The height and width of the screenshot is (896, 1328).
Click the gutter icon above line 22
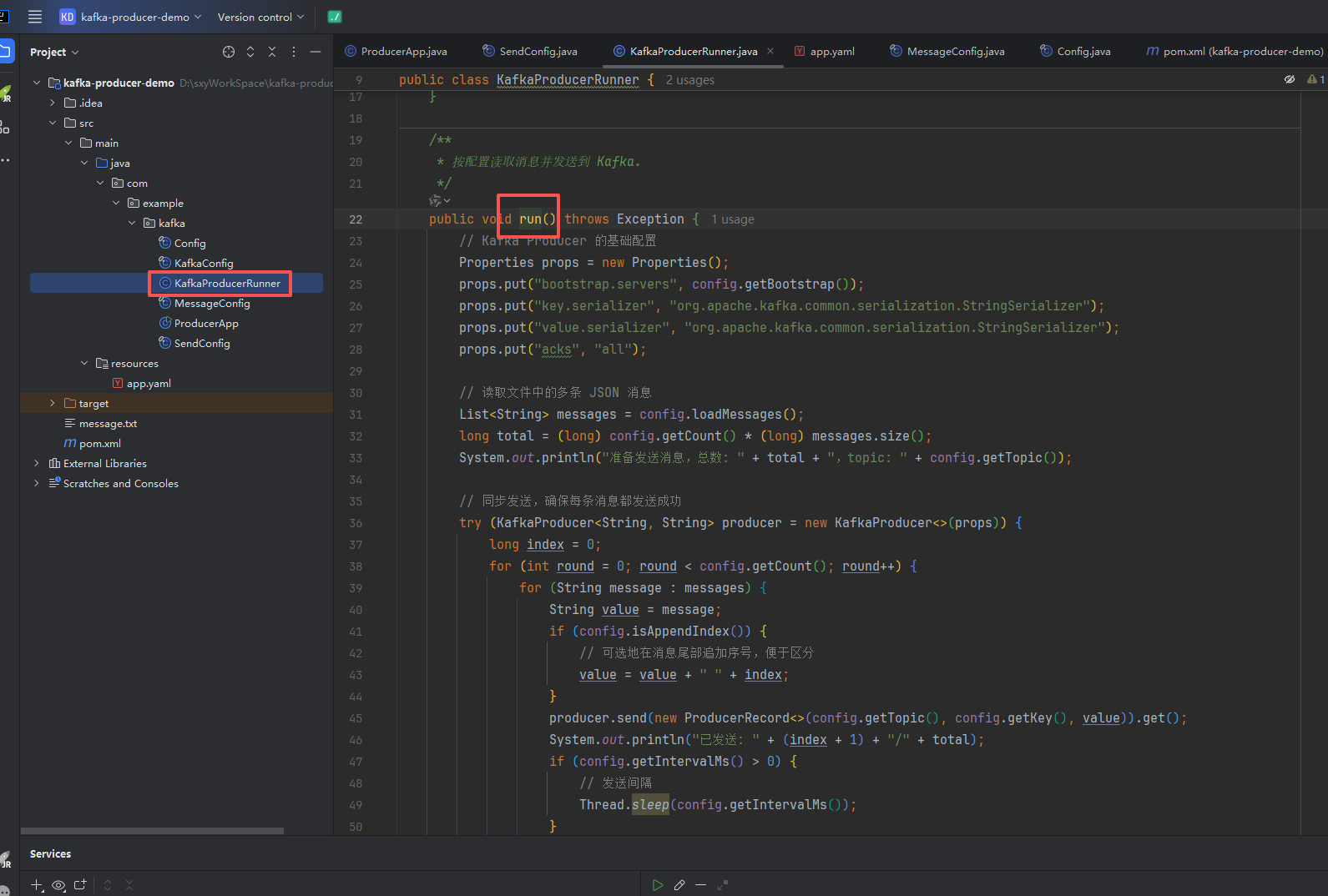point(439,200)
